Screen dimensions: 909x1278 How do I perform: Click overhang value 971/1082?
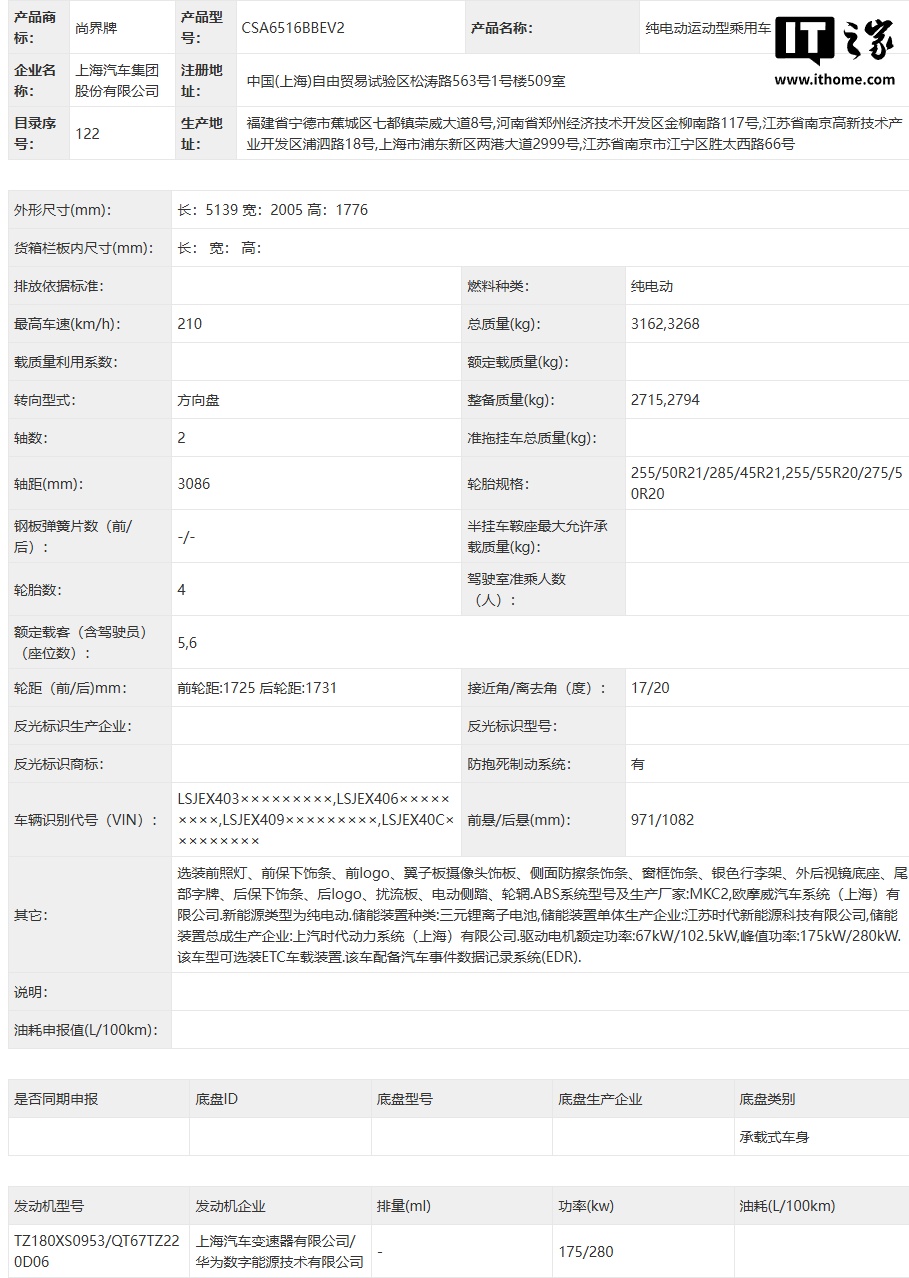(x=662, y=820)
